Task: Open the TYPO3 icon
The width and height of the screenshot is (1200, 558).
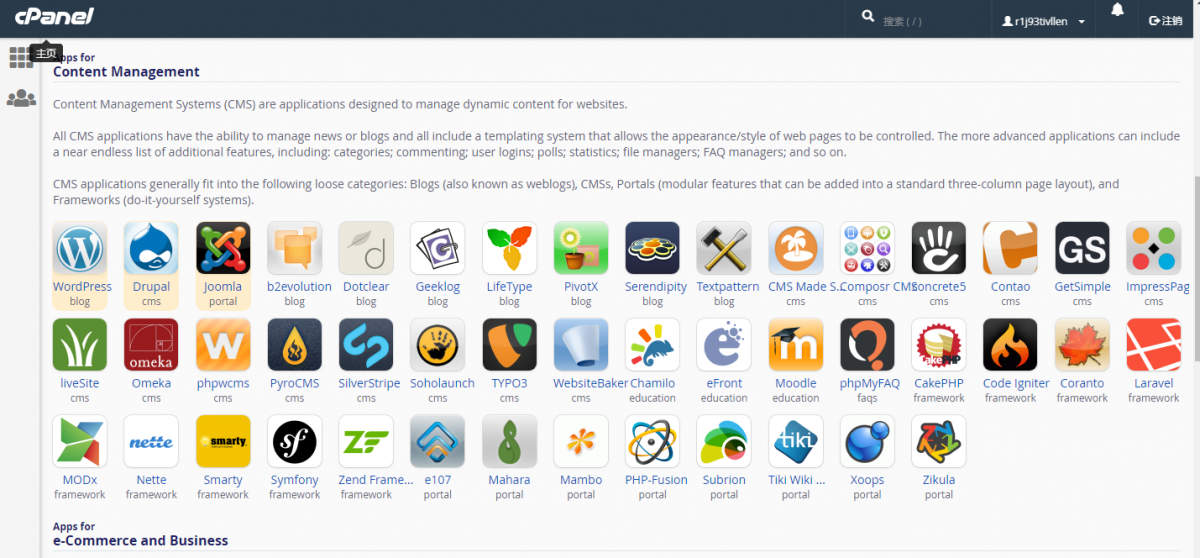Action: point(509,345)
